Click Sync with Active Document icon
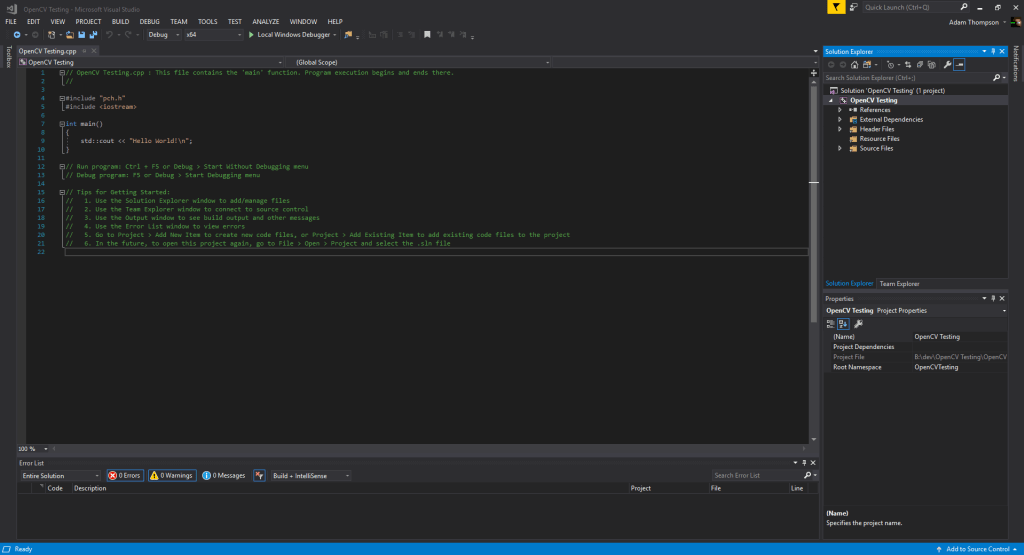The height and width of the screenshot is (555, 1024). point(908,65)
